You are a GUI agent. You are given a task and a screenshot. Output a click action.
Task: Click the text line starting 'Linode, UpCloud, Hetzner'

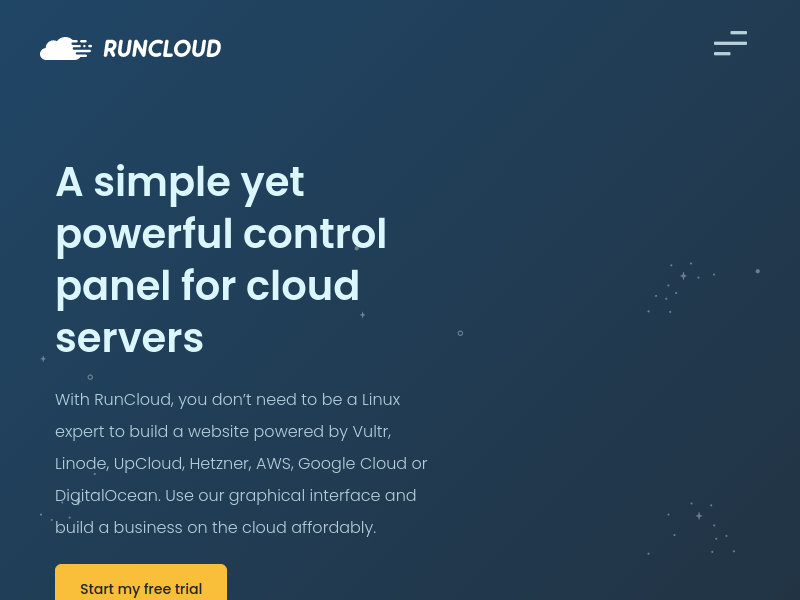241,464
